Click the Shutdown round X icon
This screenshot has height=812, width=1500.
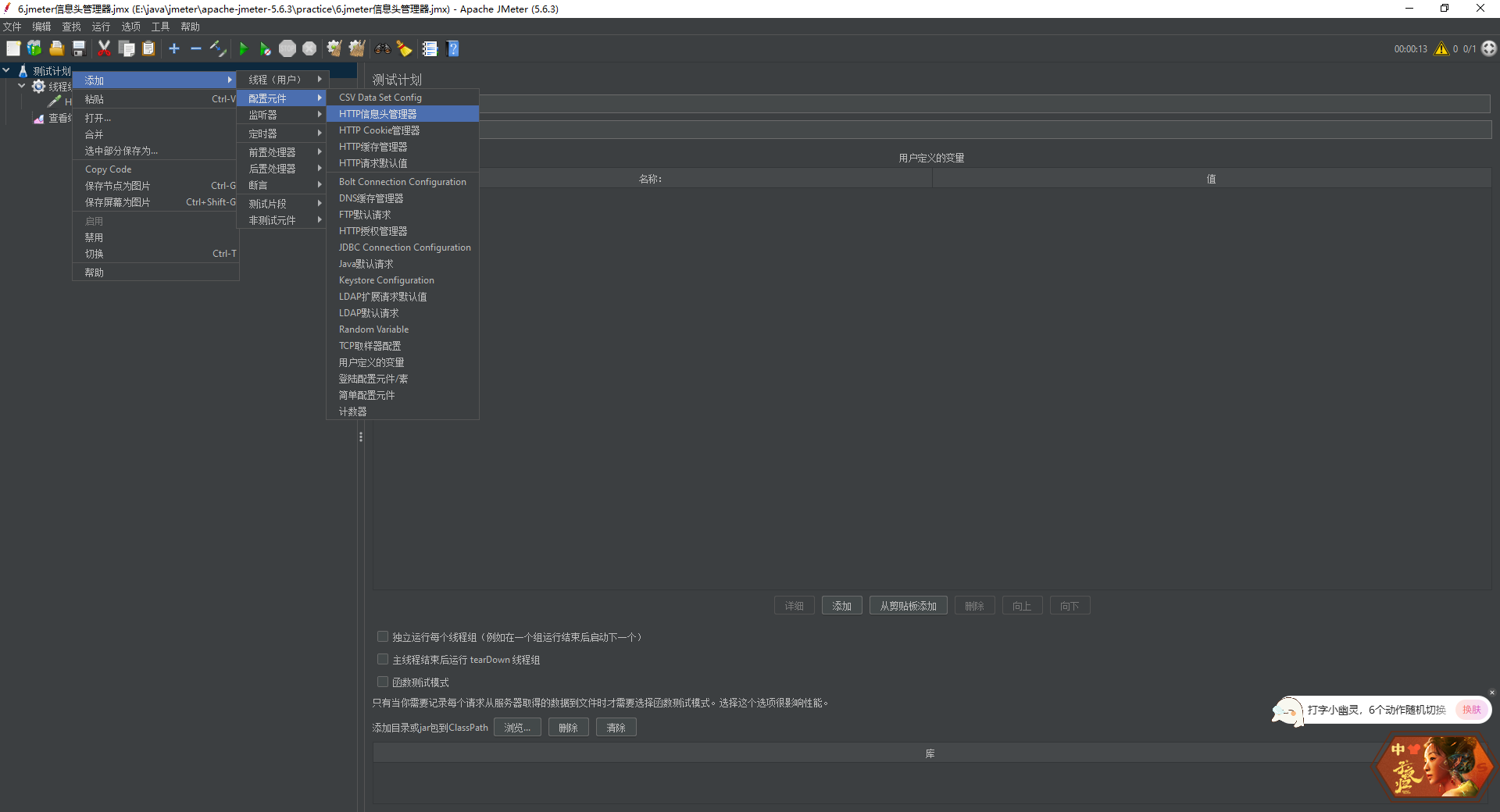[x=309, y=48]
